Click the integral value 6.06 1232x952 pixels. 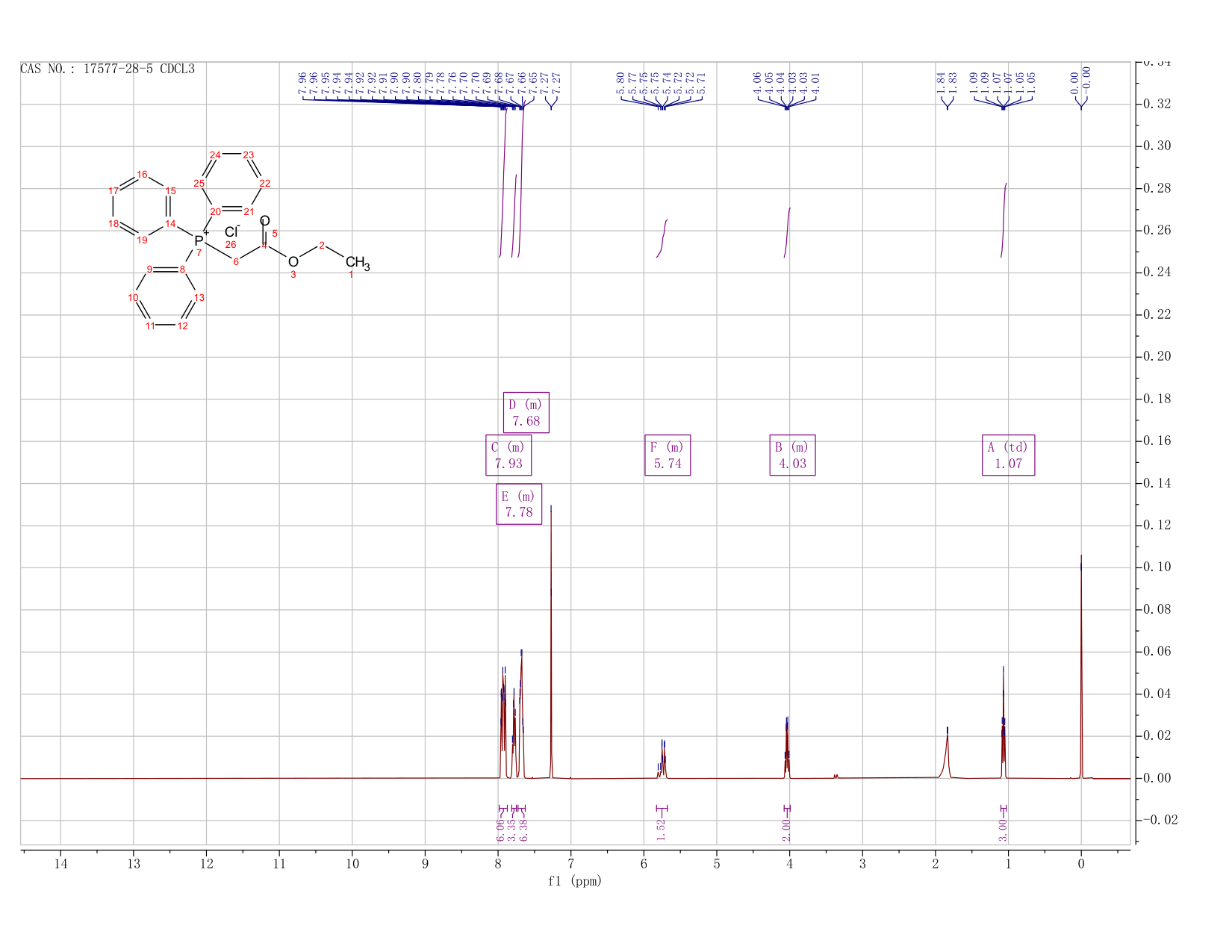tap(500, 830)
